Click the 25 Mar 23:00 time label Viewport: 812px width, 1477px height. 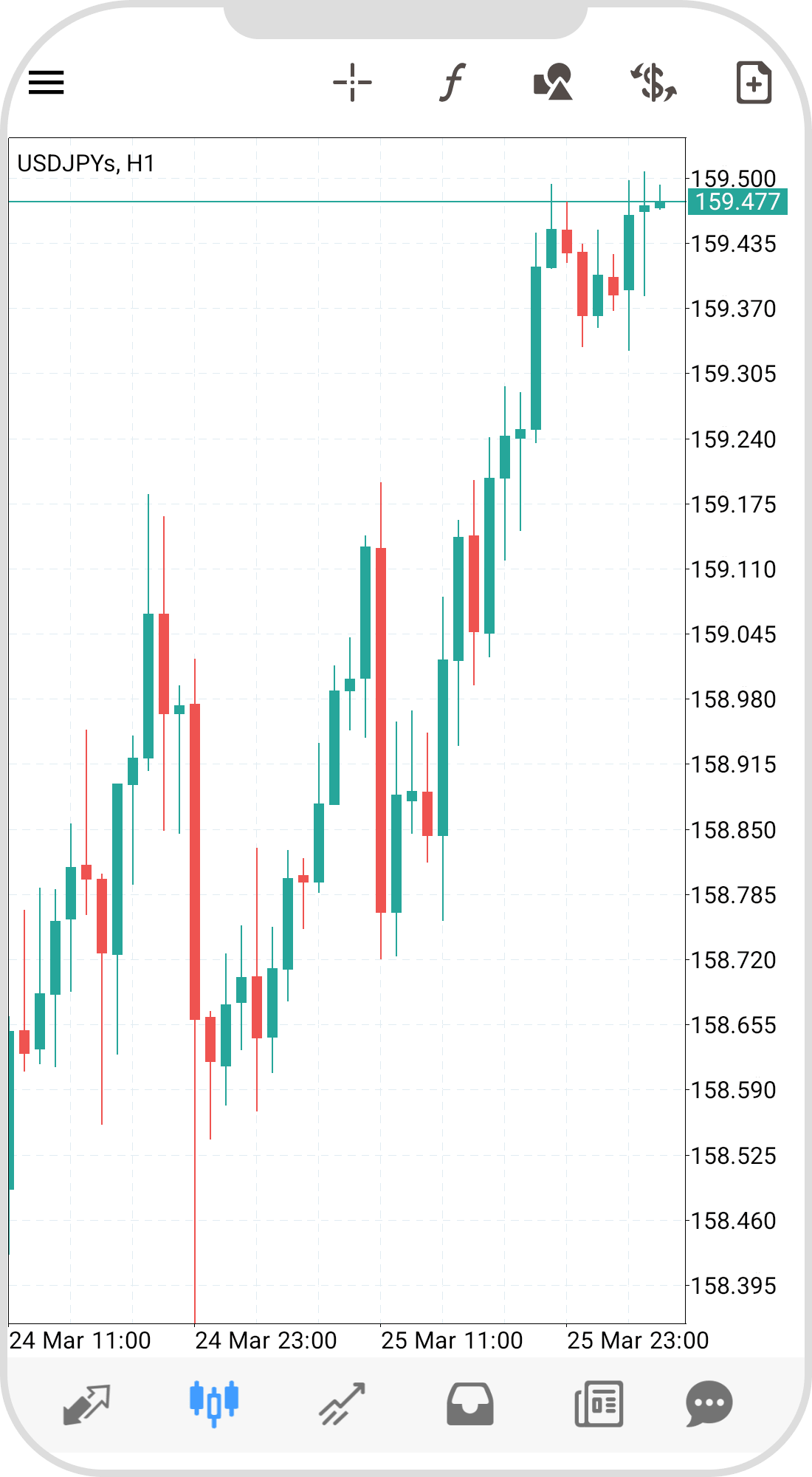pyautogui.click(x=638, y=1340)
